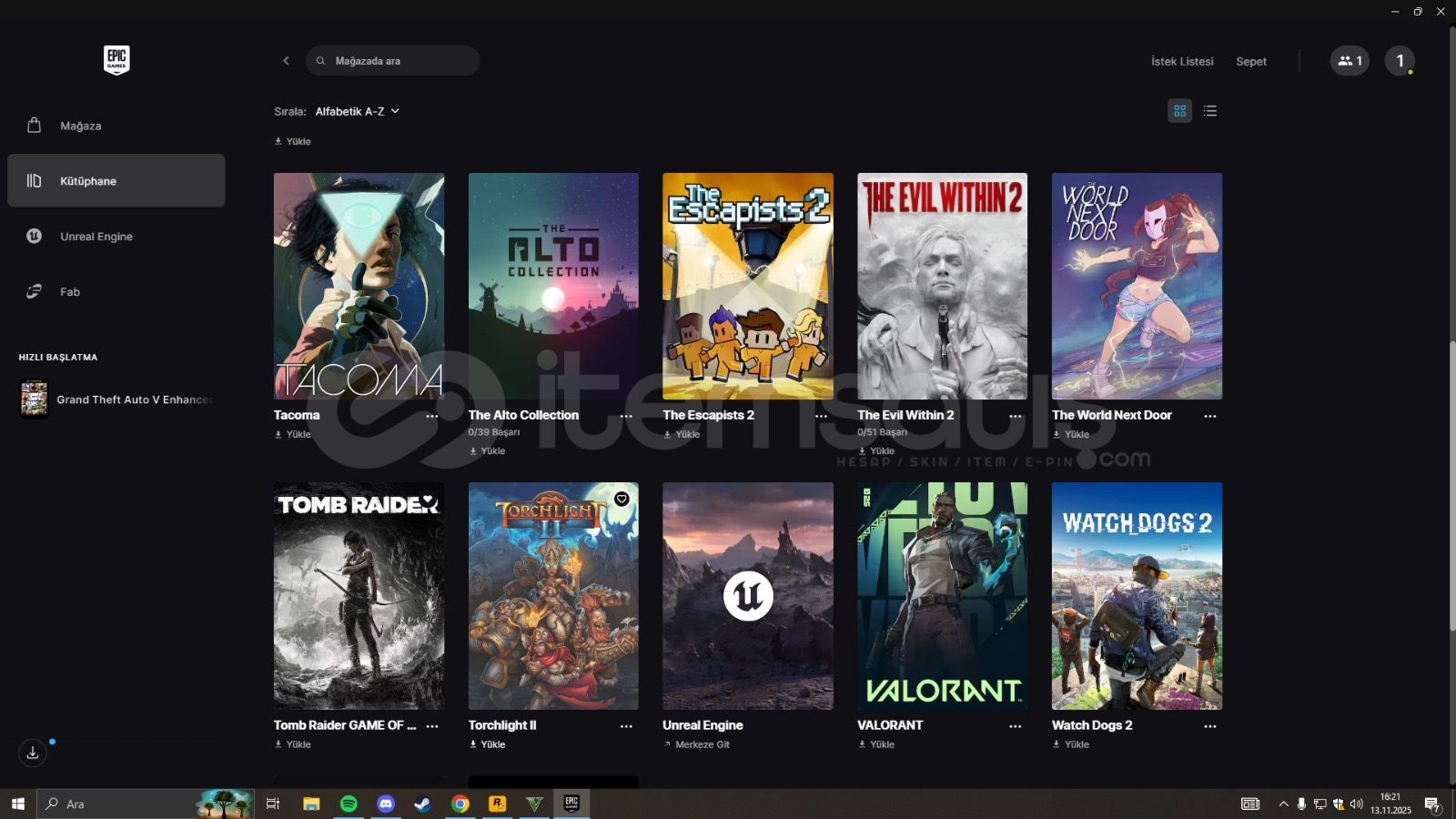Screen dimensions: 1456x819
Task: Click the Epic Games Launcher taskbar icon
Action: coord(571,804)
